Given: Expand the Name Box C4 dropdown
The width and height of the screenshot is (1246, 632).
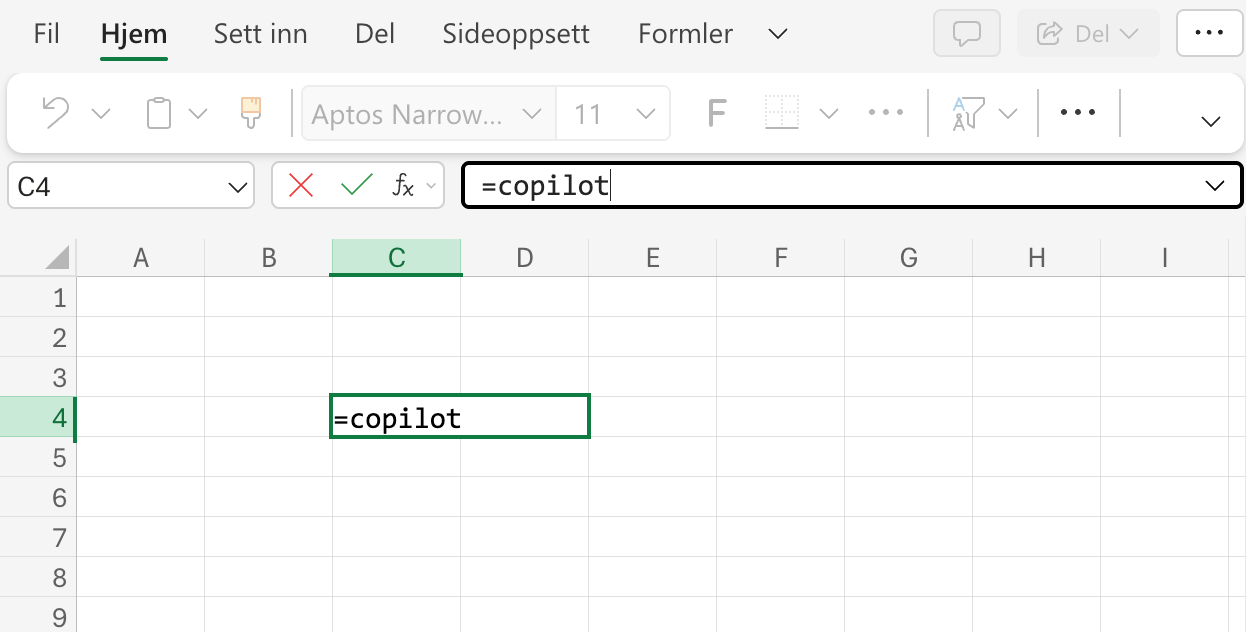Looking at the screenshot, I should click(237, 187).
